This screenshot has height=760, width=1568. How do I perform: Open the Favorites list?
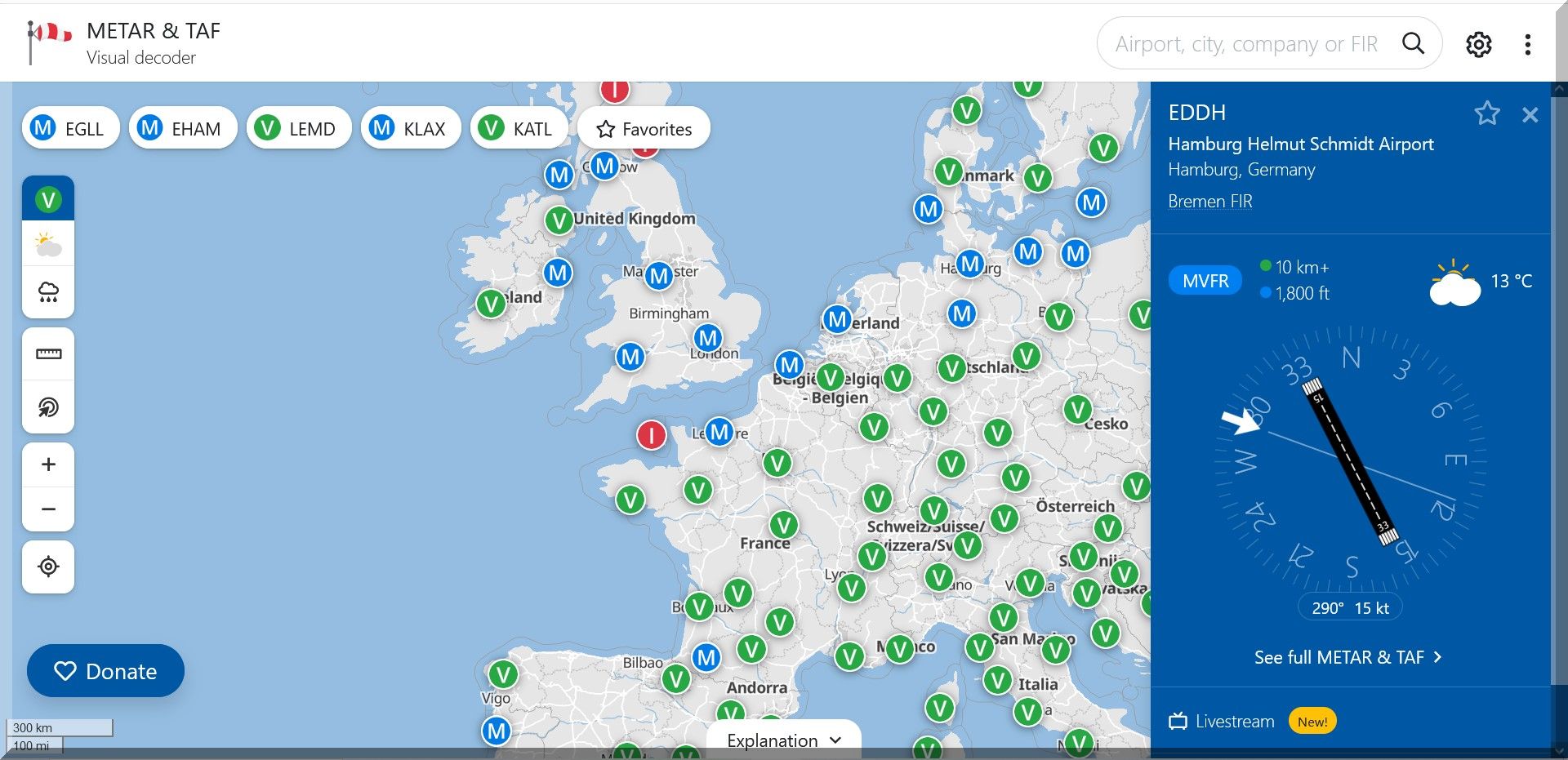point(644,129)
